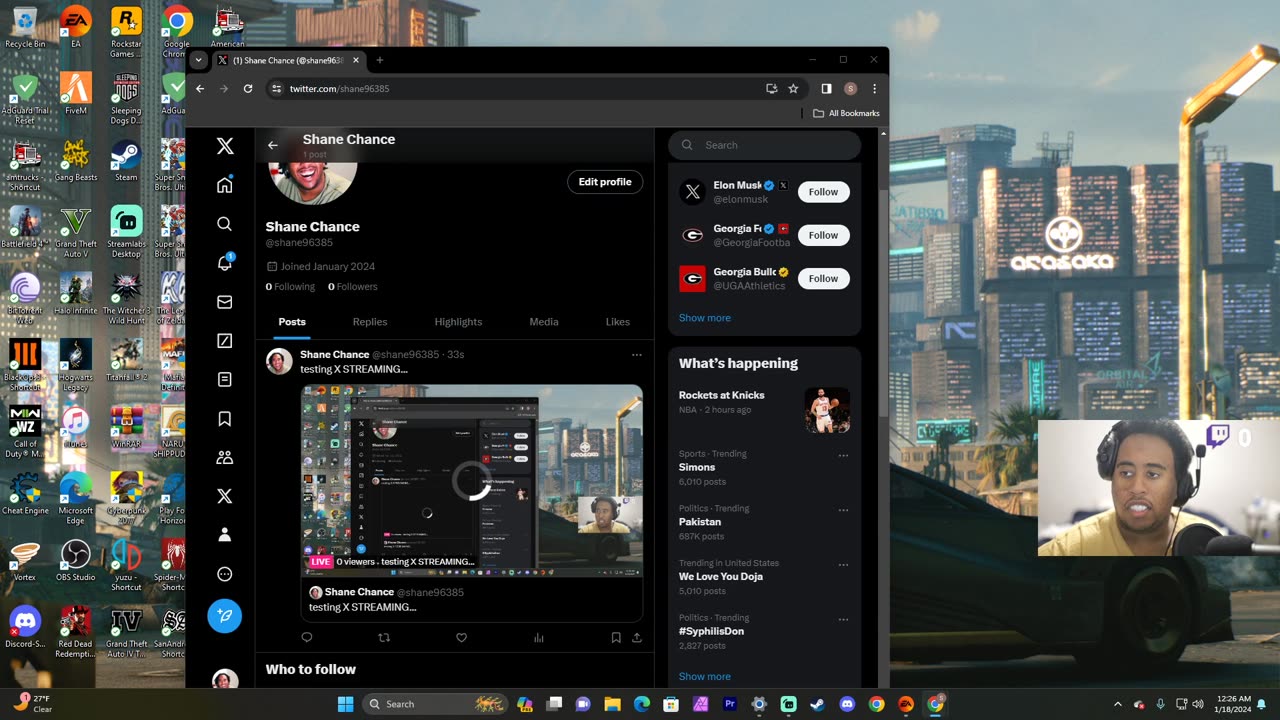View analytics of the streaming post
The height and width of the screenshot is (720, 1280).
pos(539,637)
